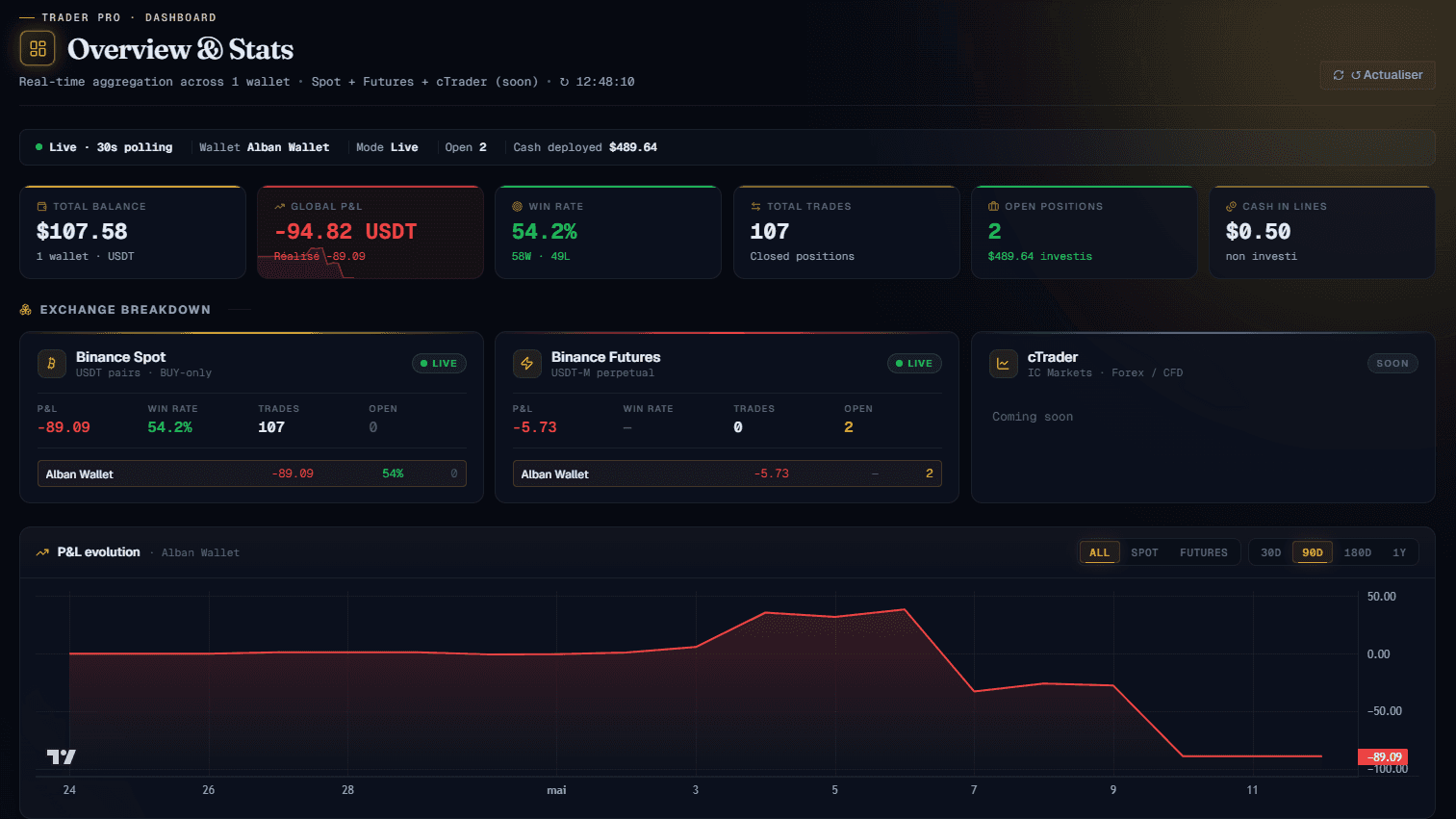This screenshot has width=1456, height=819.
Task: Click the green Live polling status dot
Action: (38, 147)
